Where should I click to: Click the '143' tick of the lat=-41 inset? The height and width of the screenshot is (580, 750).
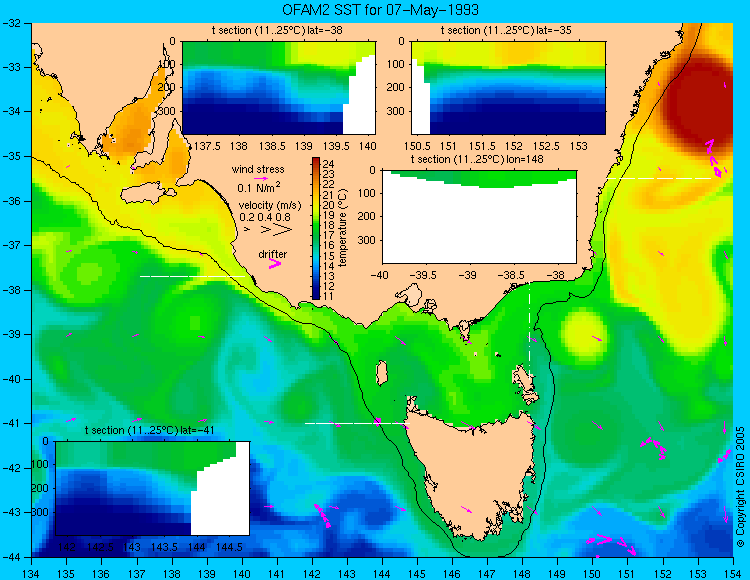pyautogui.click(x=132, y=547)
